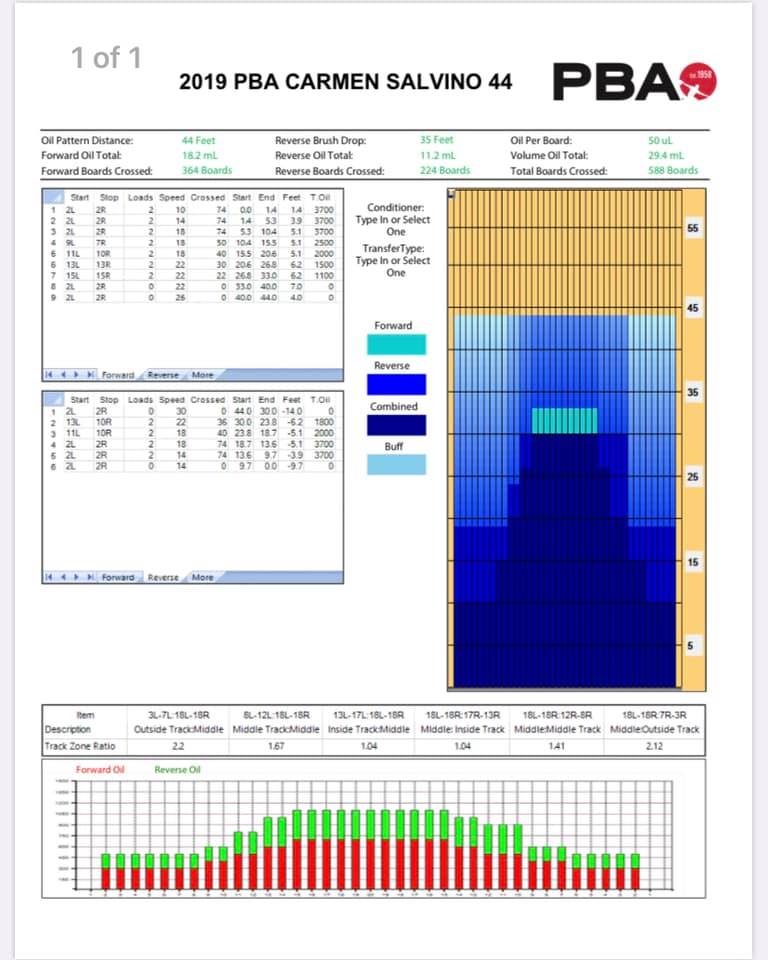Click the Speed column header in lower table

[171, 400]
